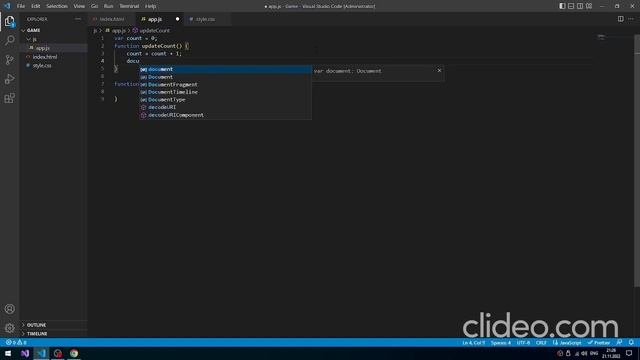Click the VS Code logo in the title bar
This screenshot has height=360, width=640.
(x=7, y=6)
